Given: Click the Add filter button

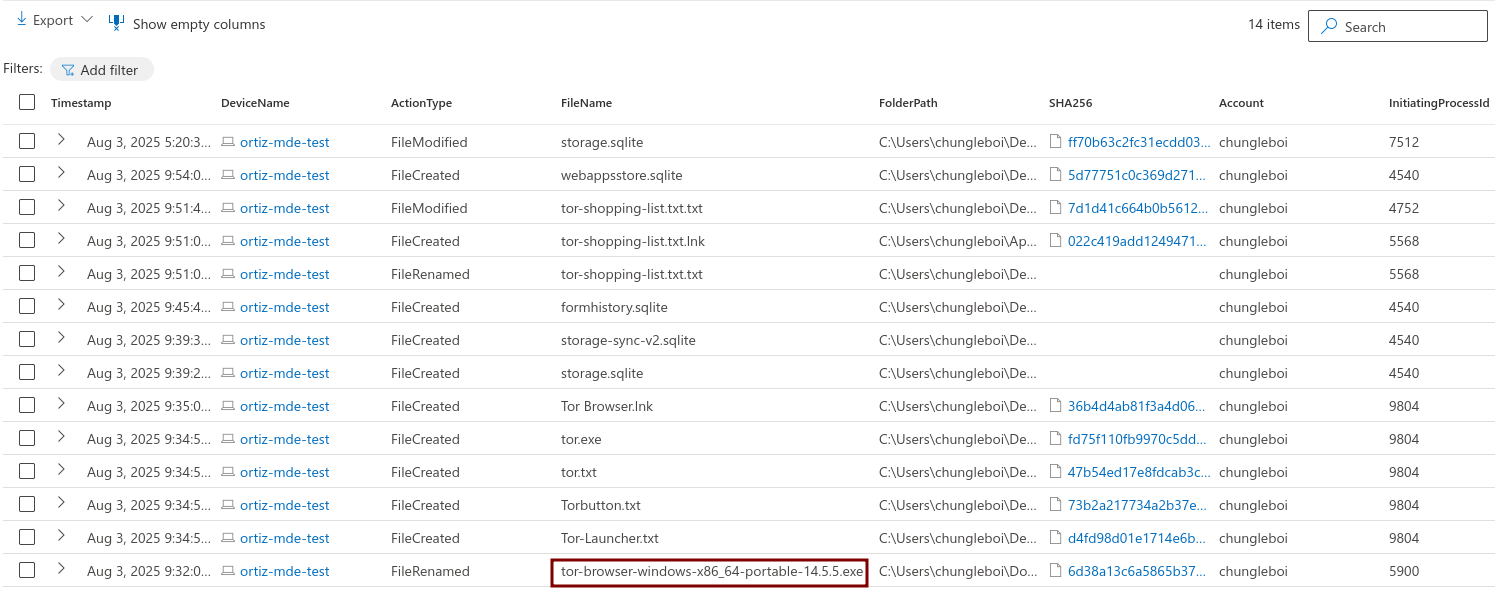Looking at the screenshot, I should [x=102, y=70].
